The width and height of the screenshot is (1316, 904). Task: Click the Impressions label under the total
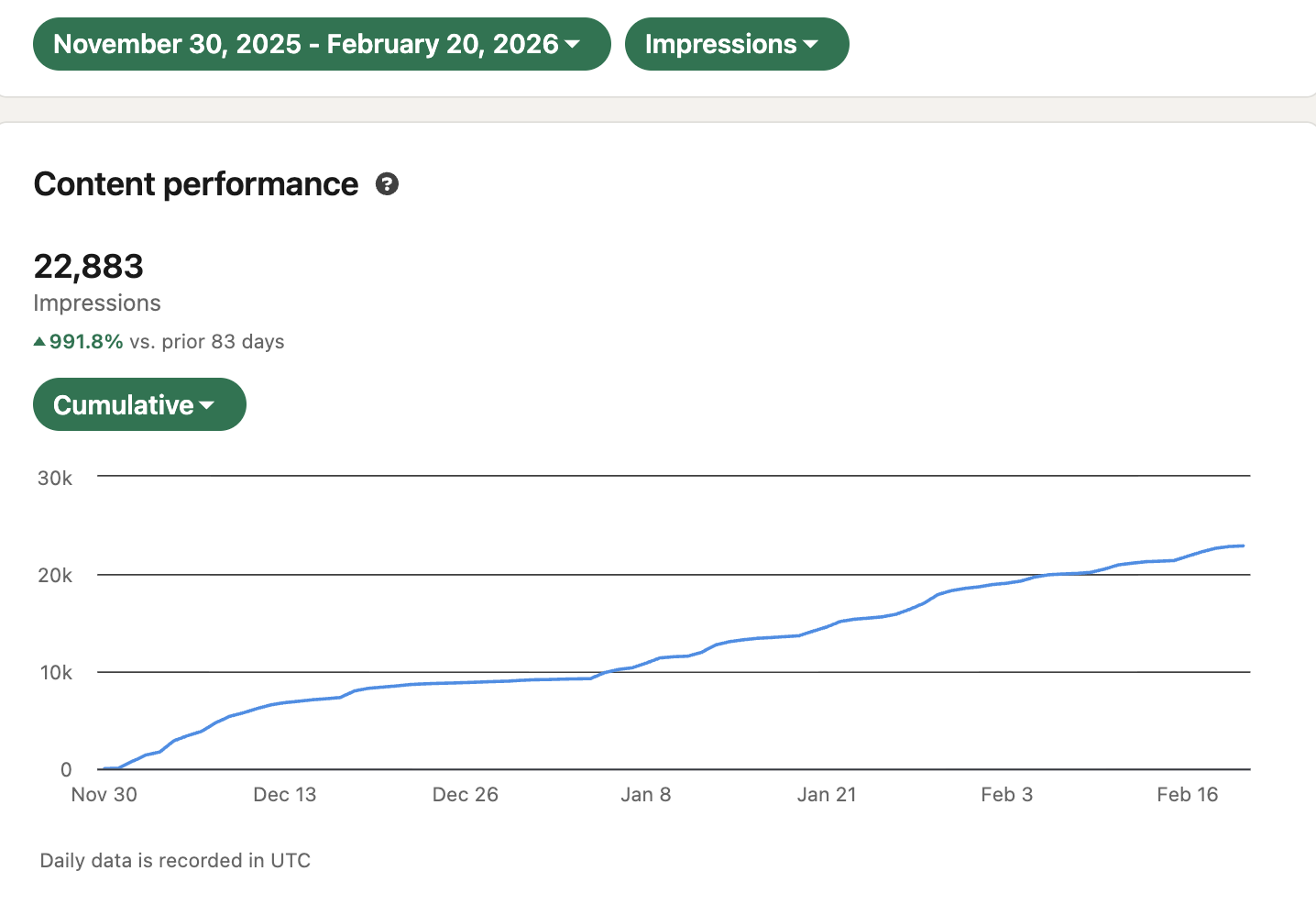(96, 303)
